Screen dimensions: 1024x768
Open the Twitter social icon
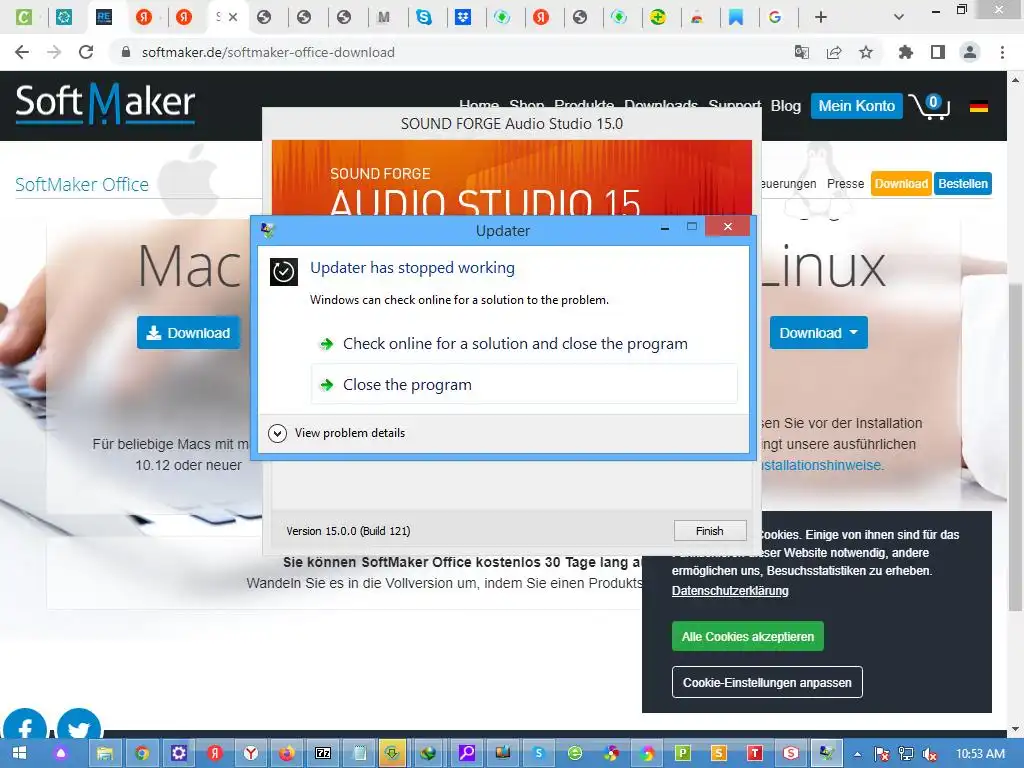point(79,728)
